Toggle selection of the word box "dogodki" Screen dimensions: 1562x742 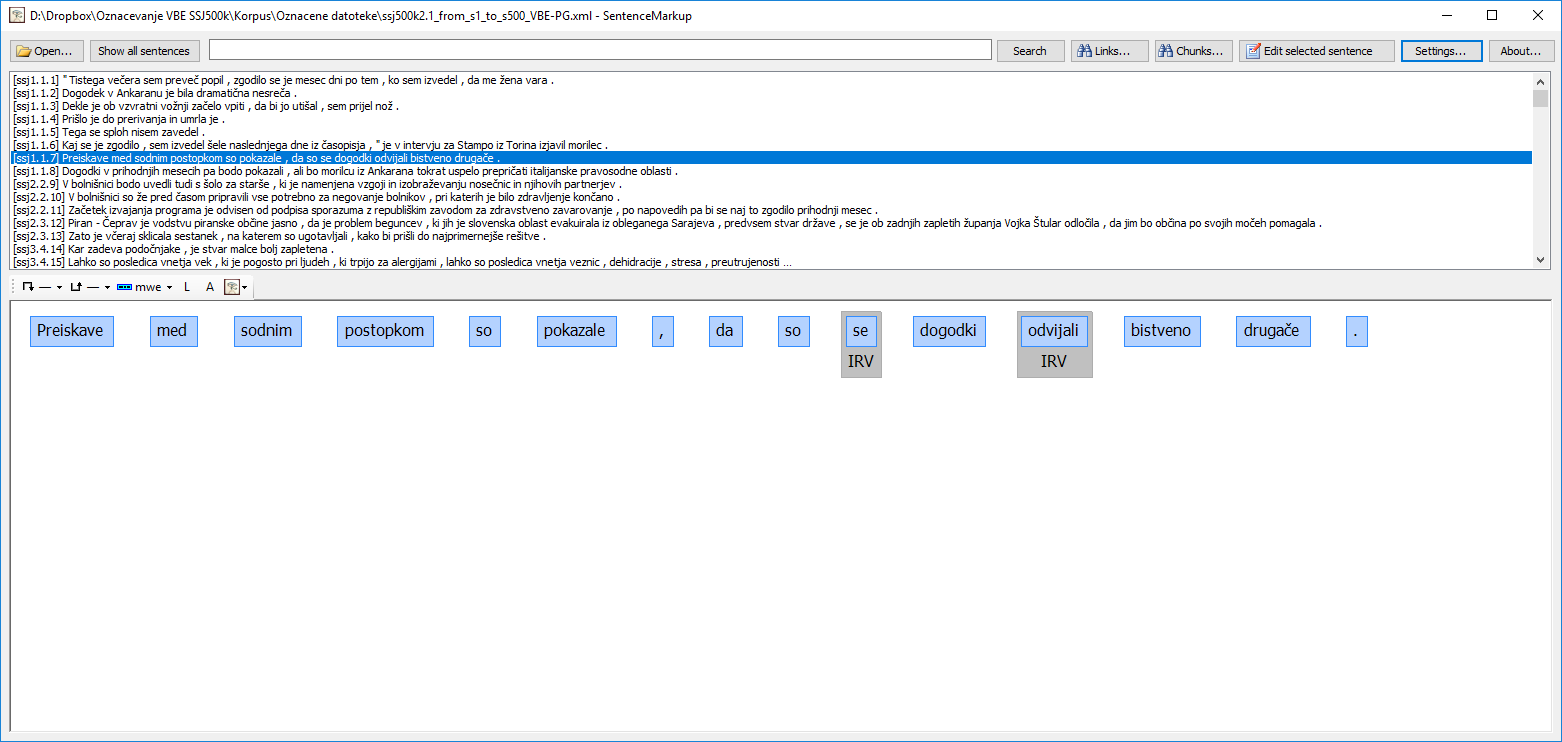coord(948,330)
